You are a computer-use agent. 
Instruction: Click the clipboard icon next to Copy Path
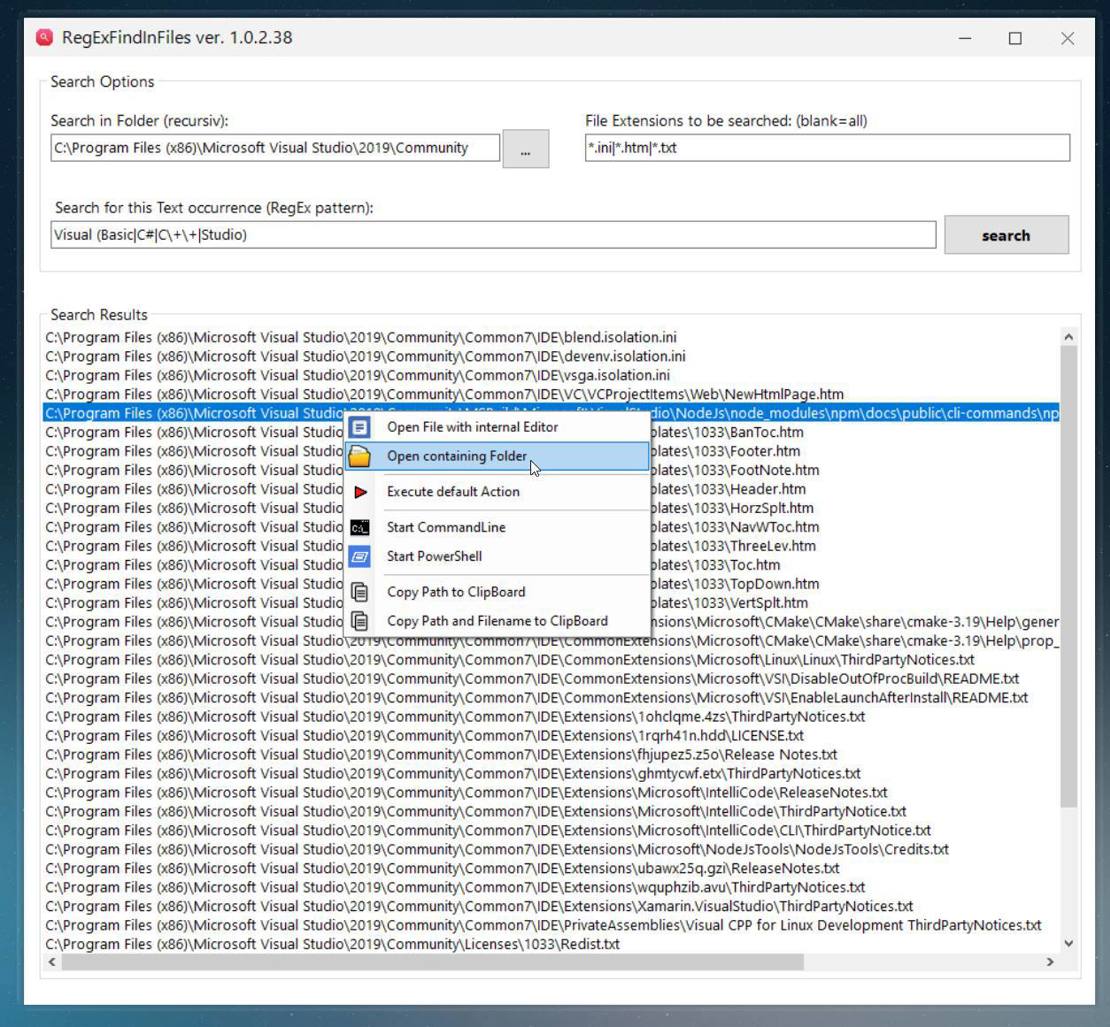tap(361, 591)
